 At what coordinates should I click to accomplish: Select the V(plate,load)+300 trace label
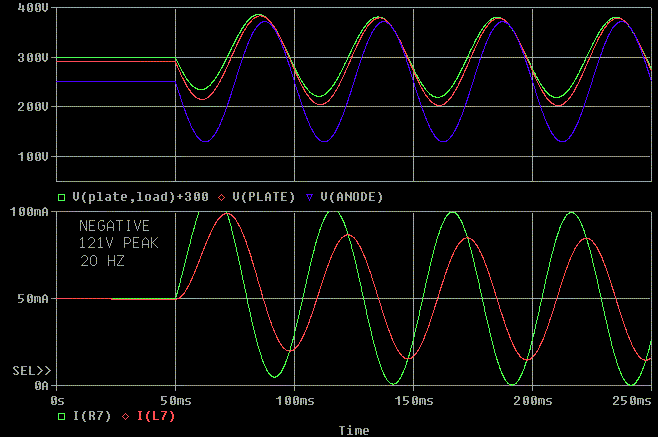[140, 197]
